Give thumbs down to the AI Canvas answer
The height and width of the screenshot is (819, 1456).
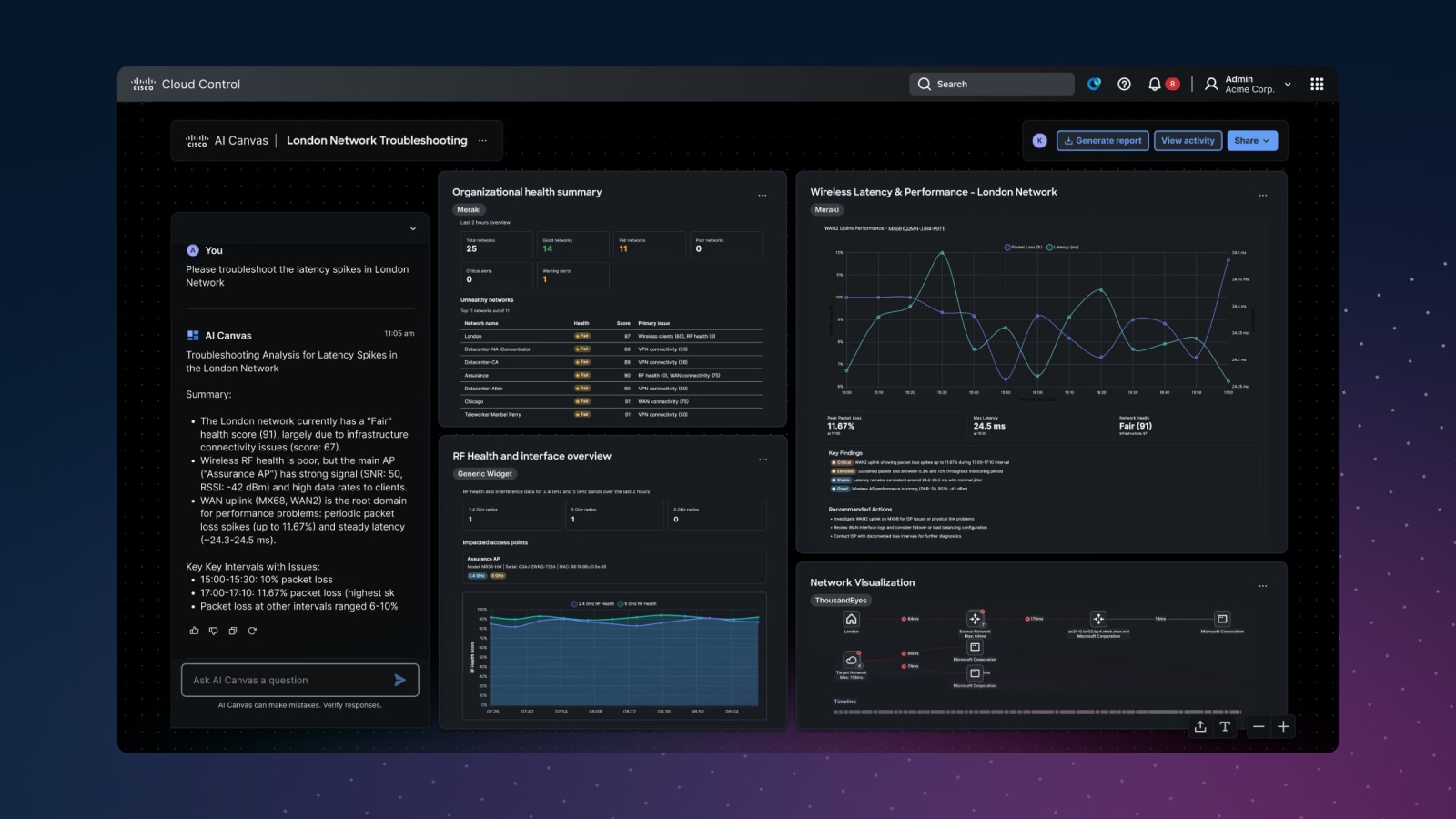pos(214,631)
